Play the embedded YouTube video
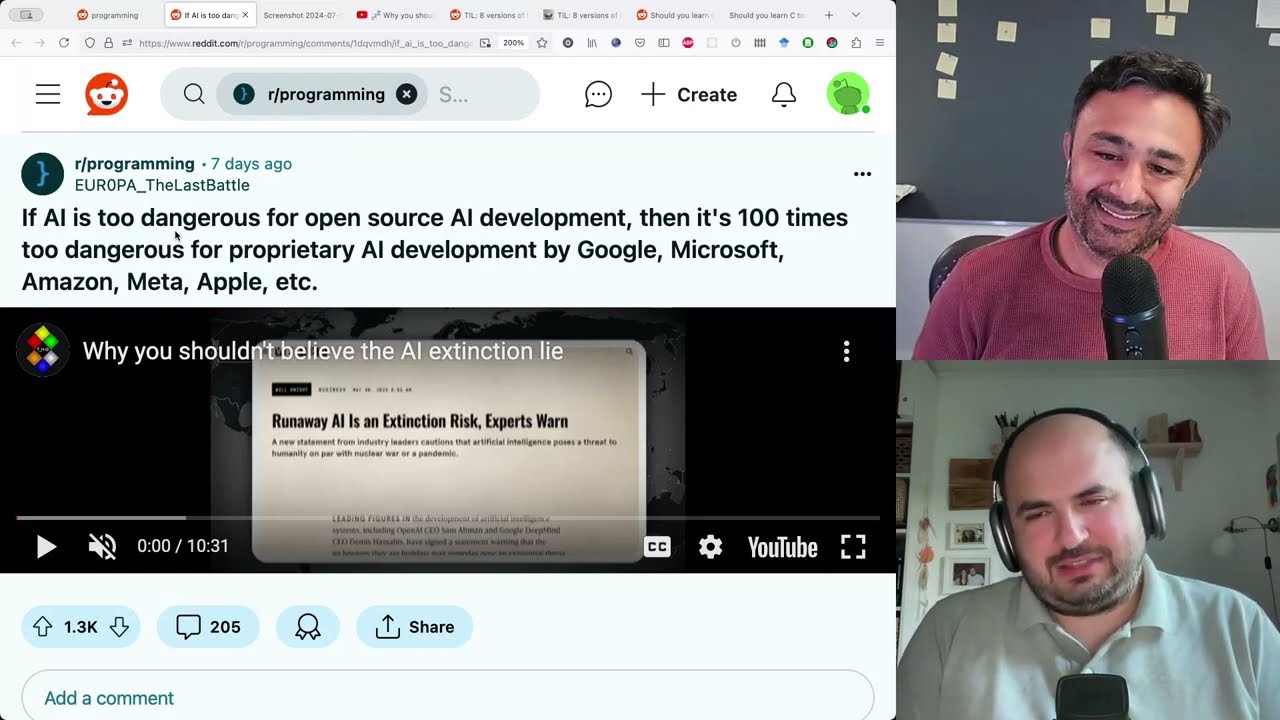 click(46, 546)
